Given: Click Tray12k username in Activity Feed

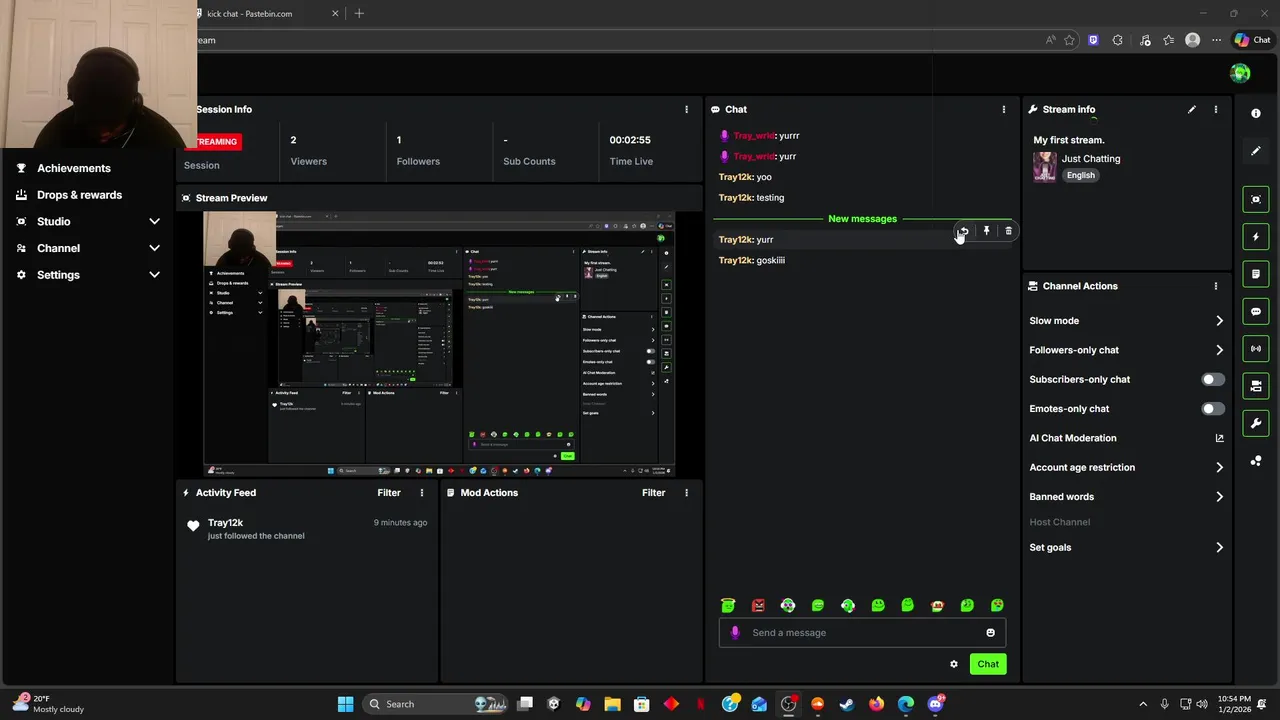Looking at the screenshot, I should [226, 523].
